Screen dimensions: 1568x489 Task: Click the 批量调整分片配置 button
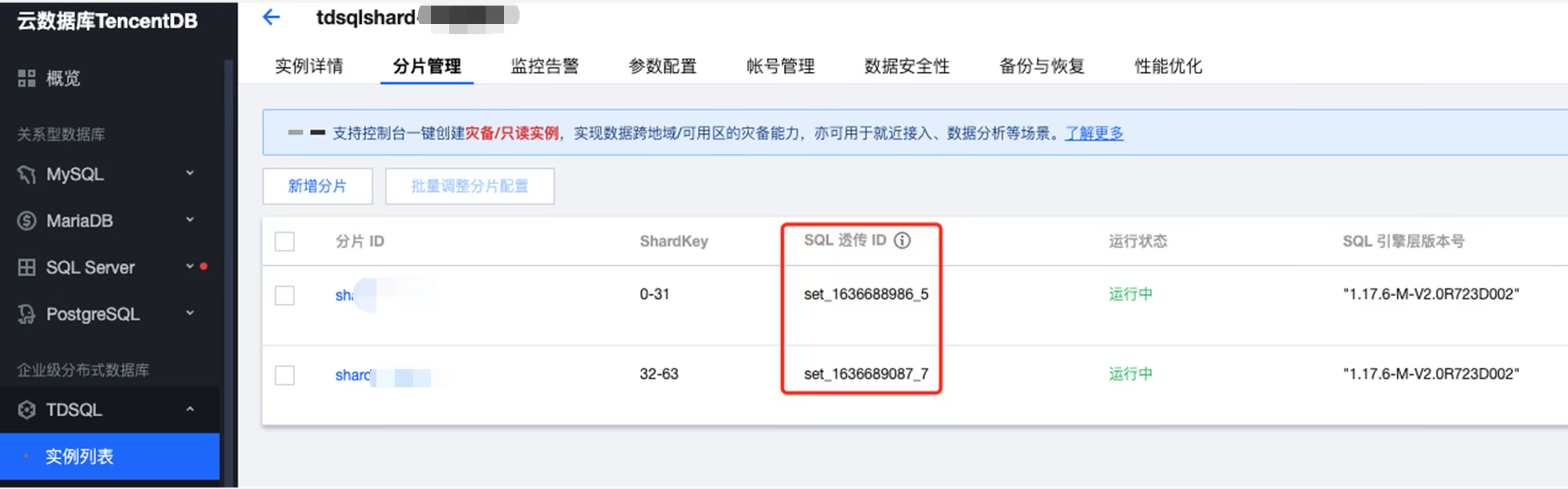469,186
